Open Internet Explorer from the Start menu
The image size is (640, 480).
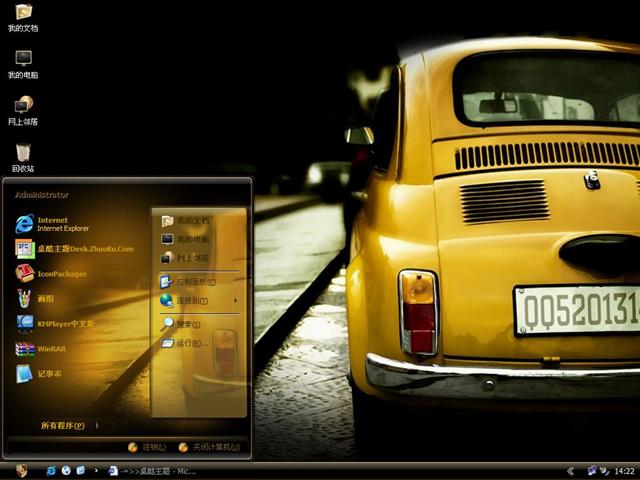[x=55, y=223]
